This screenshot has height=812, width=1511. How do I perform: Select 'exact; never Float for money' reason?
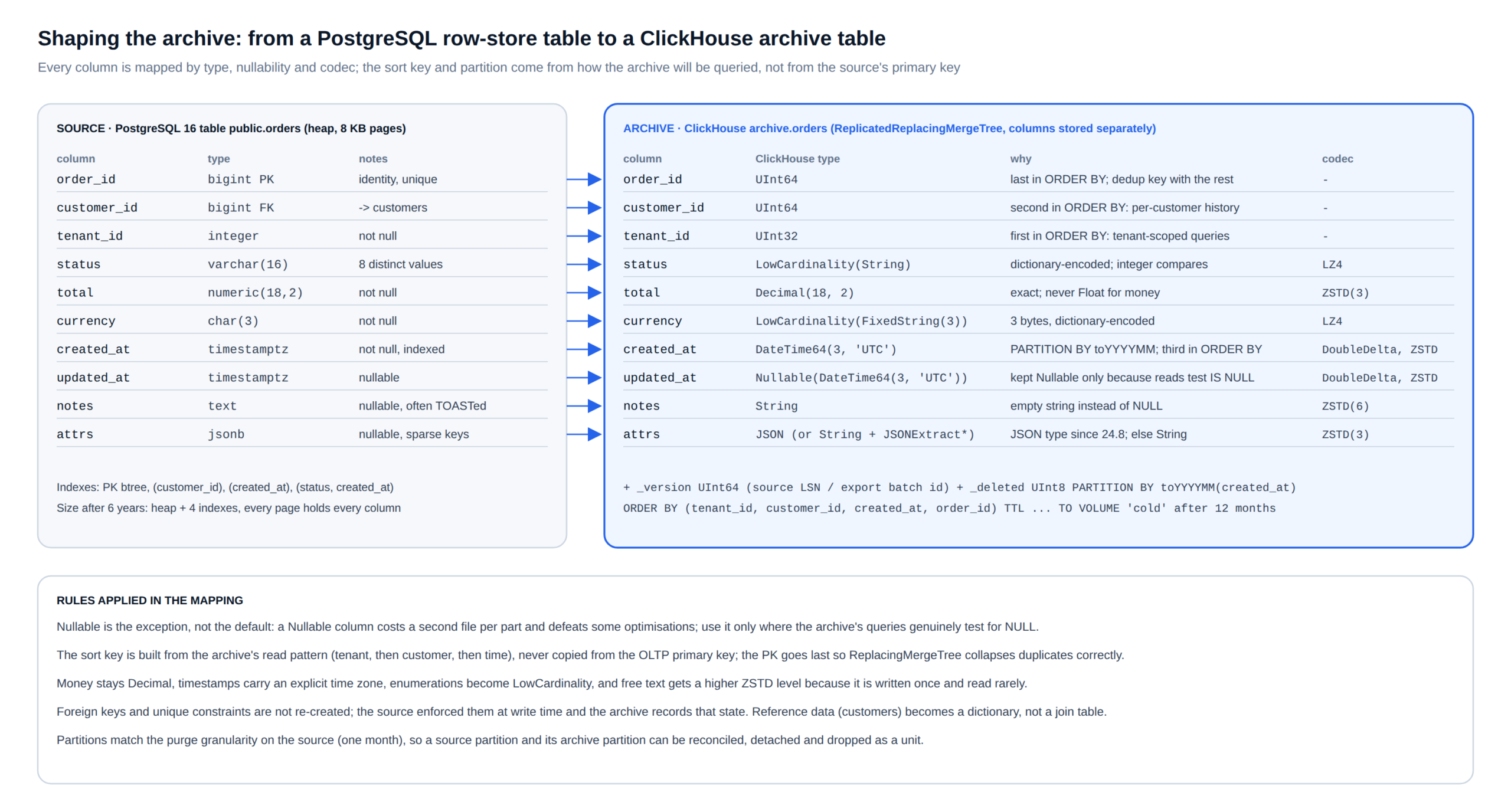click(1085, 293)
